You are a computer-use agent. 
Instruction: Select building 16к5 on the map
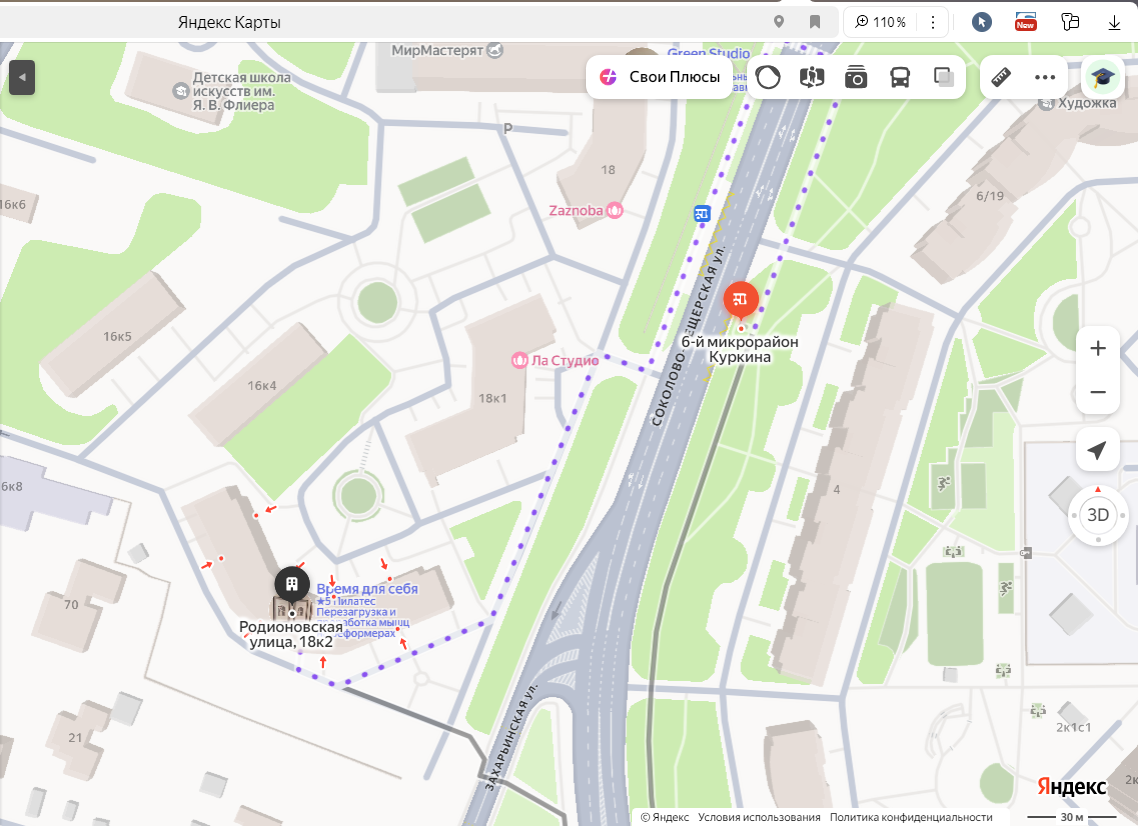118,336
